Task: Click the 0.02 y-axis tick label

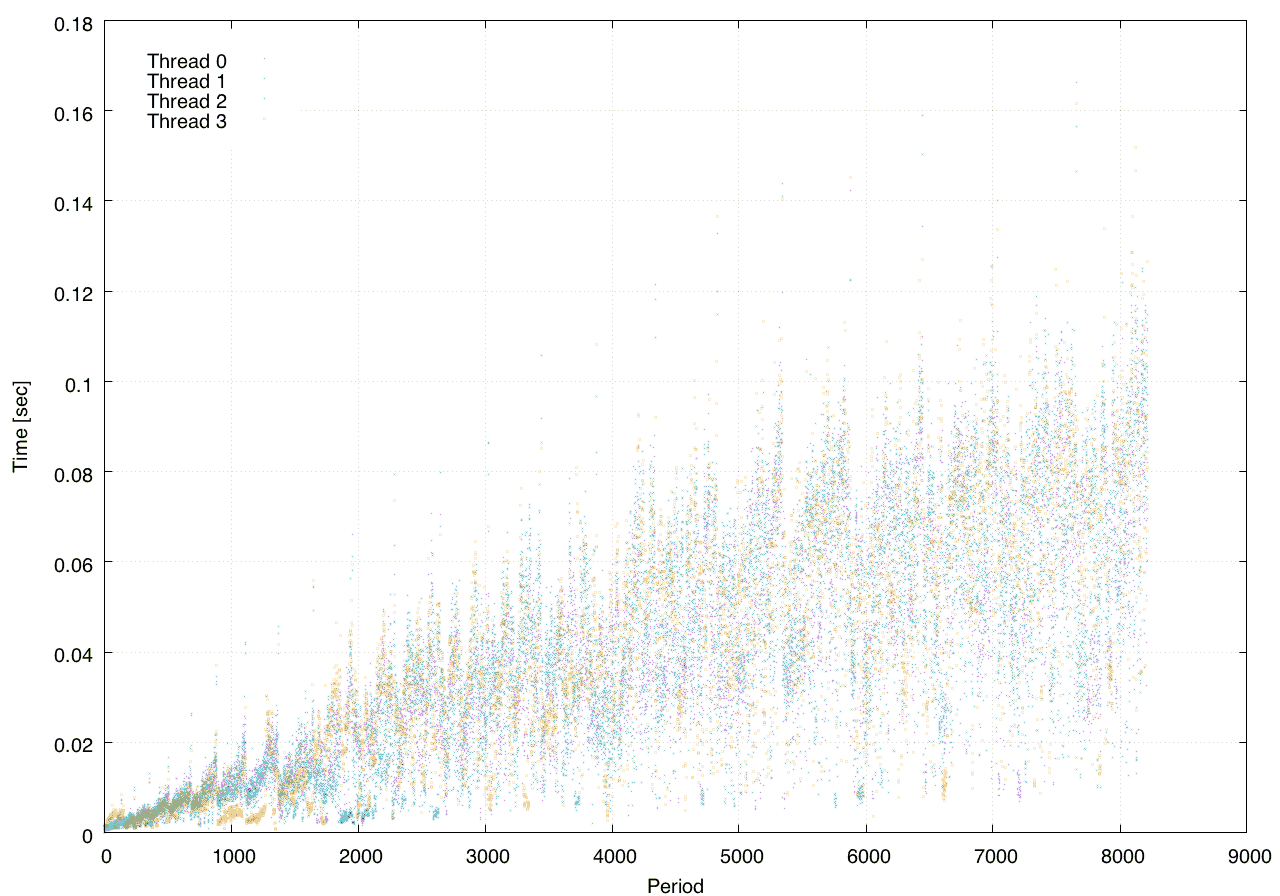Action: 74,744
